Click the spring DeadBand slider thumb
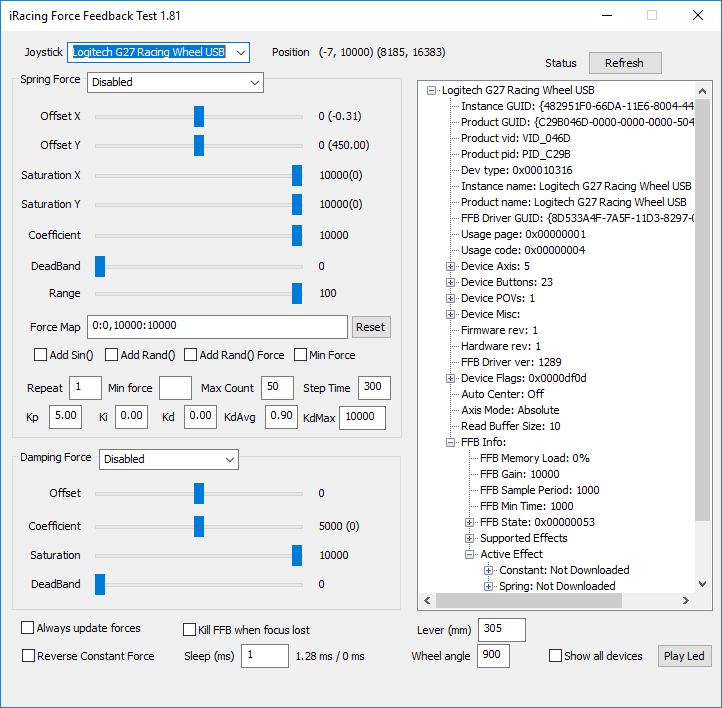 (100, 267)
